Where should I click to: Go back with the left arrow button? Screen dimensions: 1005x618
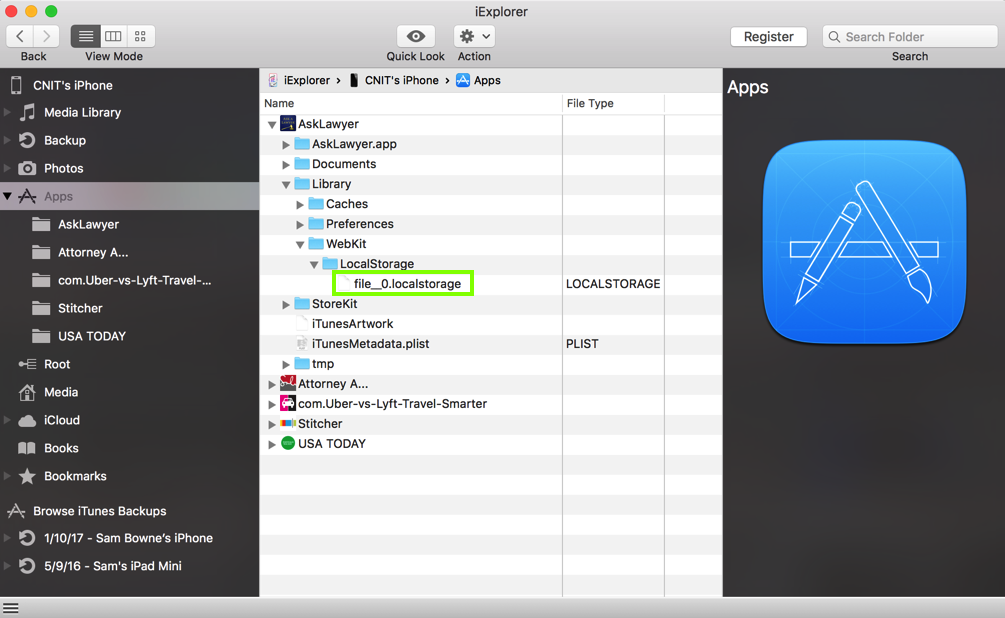[x=20, y=37]
